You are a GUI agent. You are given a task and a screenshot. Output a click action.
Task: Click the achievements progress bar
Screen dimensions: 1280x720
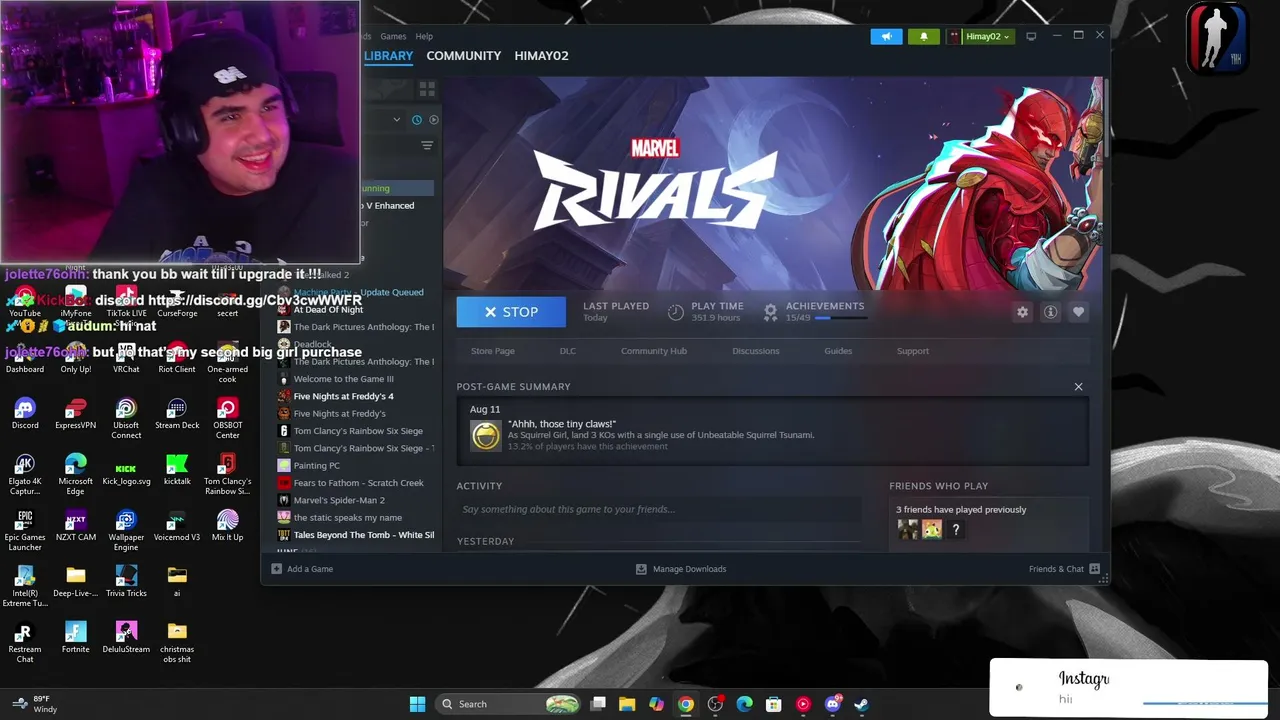(x=840, y=318)
